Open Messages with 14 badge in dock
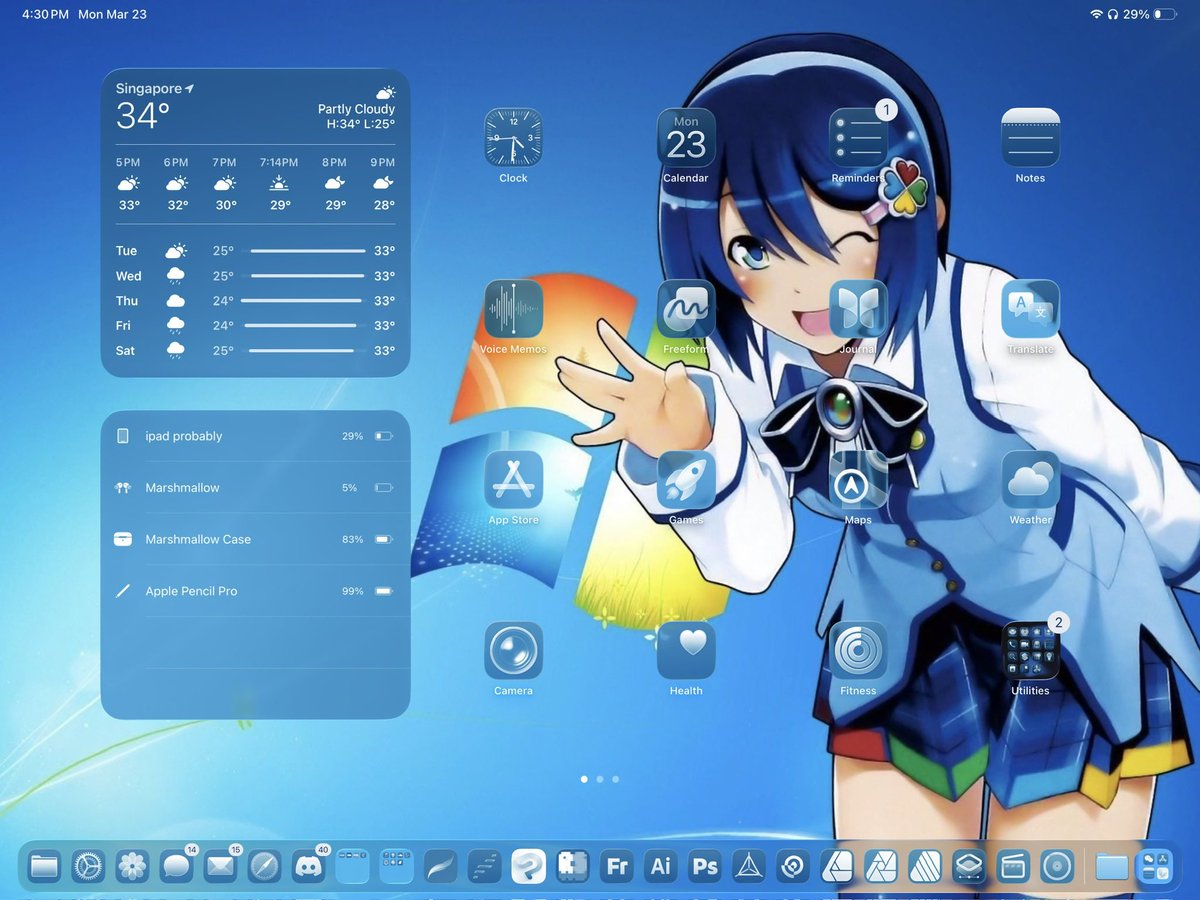Screen dimensions: 1200x900 (177, 866)
